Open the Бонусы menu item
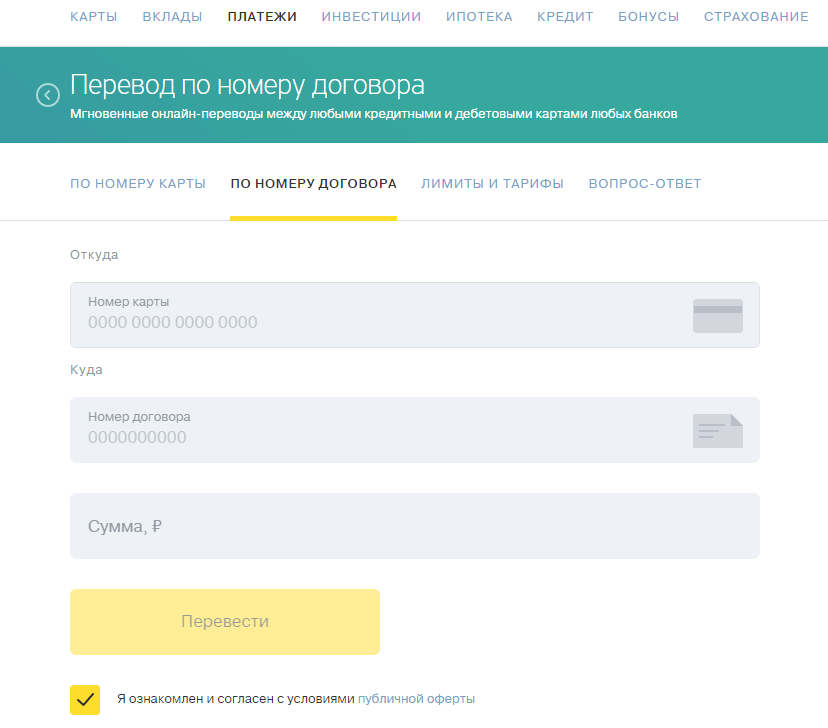 [648, 17]
